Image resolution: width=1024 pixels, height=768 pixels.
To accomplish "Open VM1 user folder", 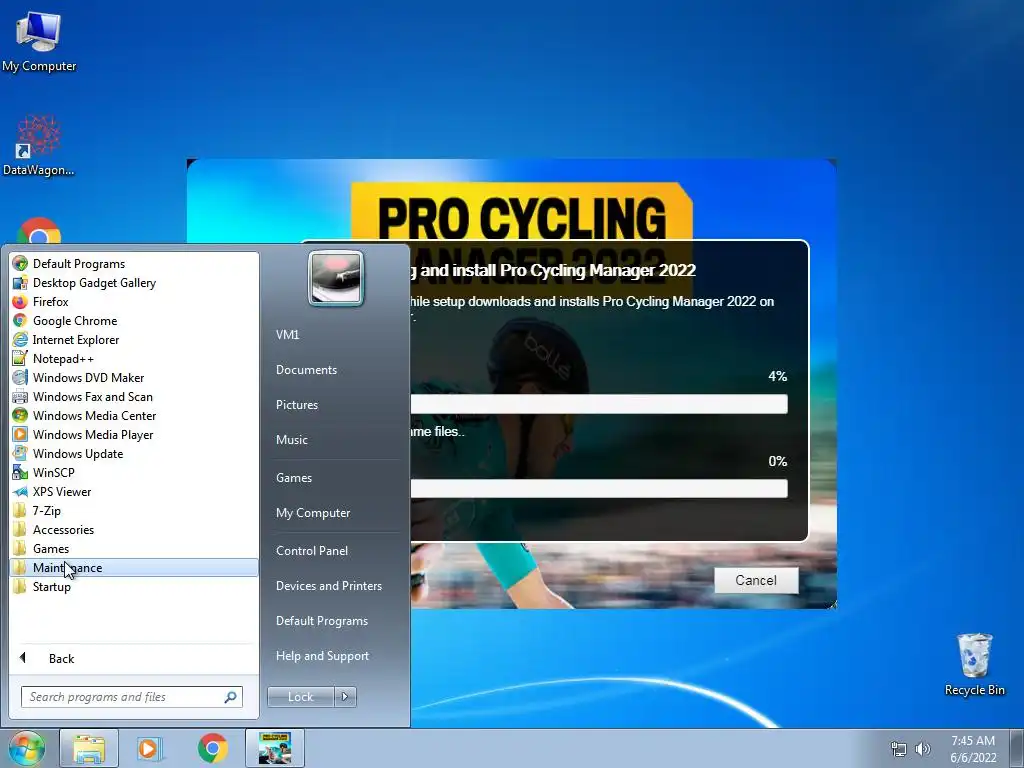I will point(287,334).
